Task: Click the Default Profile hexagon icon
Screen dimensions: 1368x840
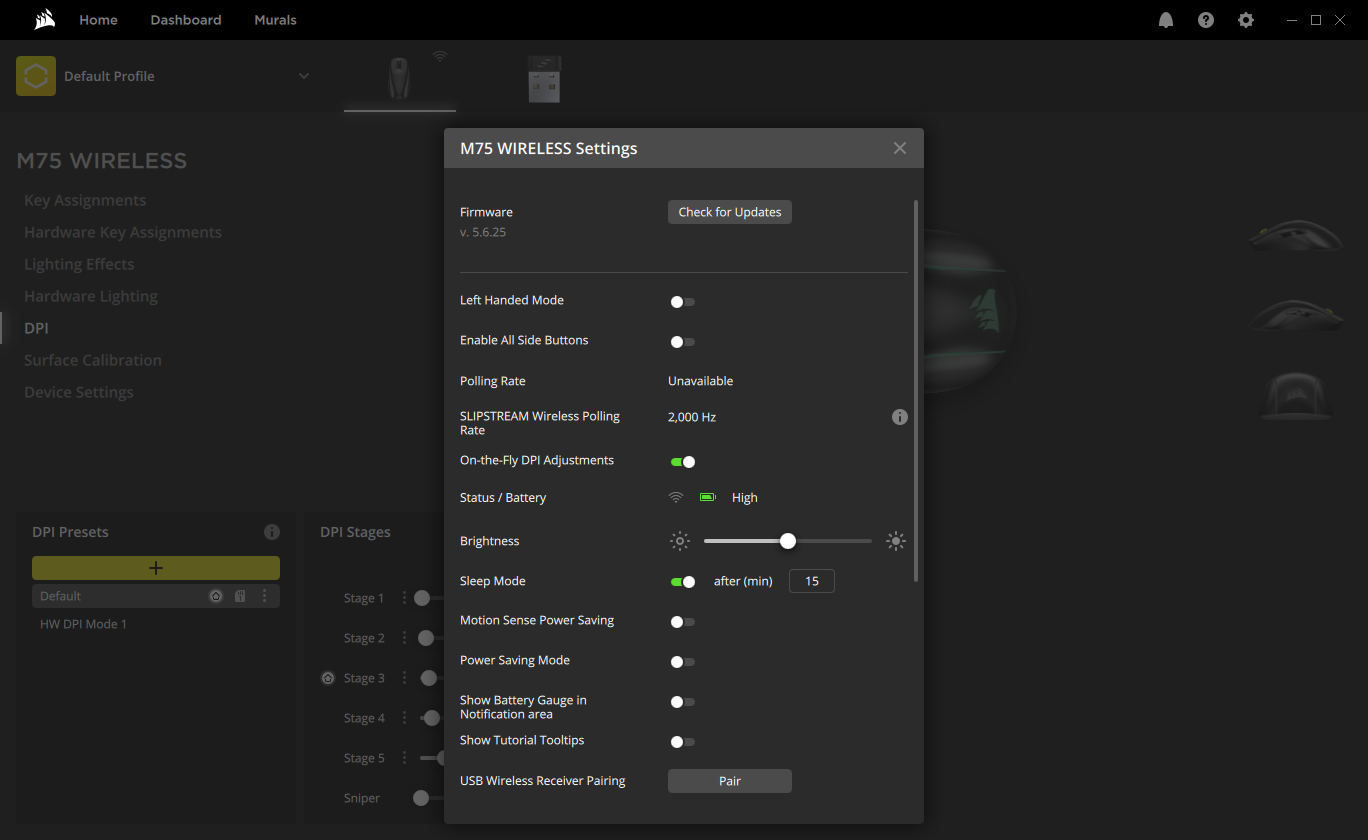Action: pos(36,76)
